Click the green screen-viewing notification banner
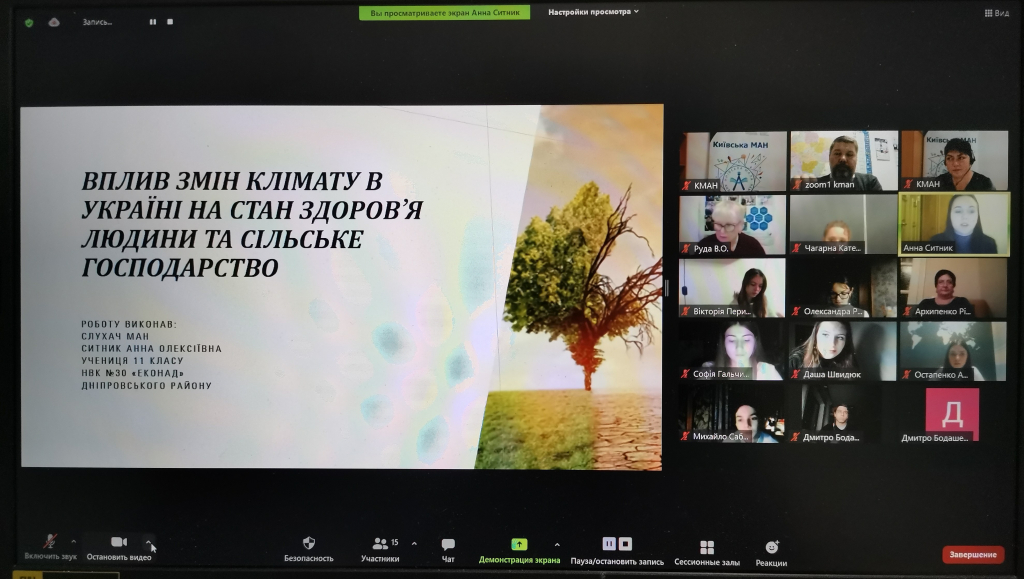Viewport: 1024px width, 579px height. point(444,12)
